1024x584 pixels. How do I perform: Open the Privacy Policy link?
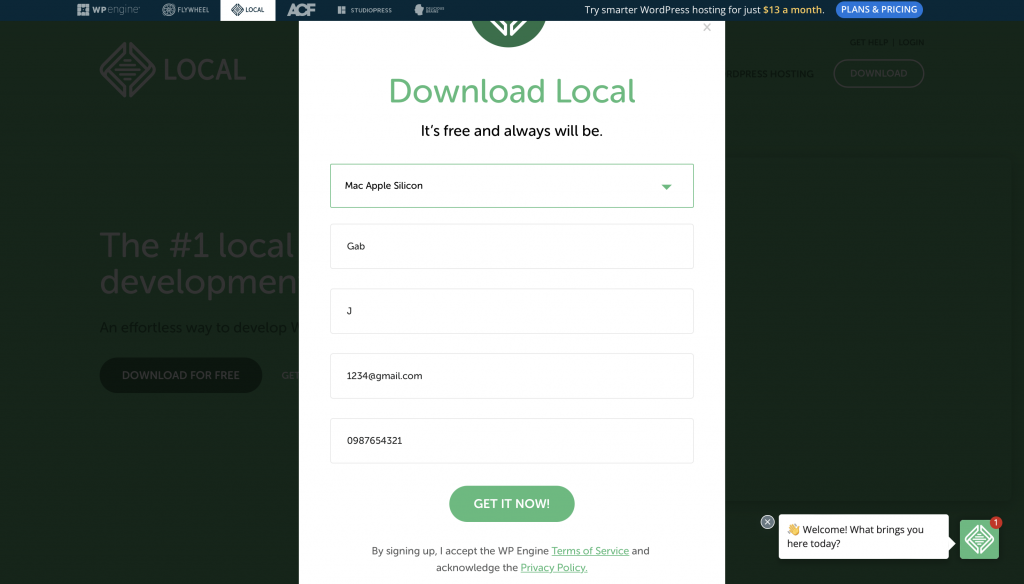coord(554,568)
